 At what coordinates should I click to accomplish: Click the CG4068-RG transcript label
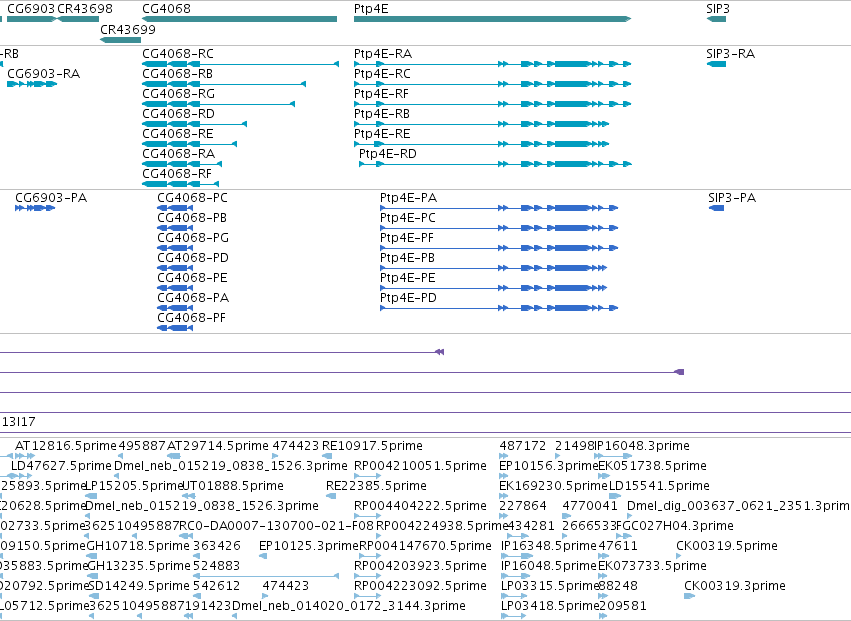[x=179, y=94]
